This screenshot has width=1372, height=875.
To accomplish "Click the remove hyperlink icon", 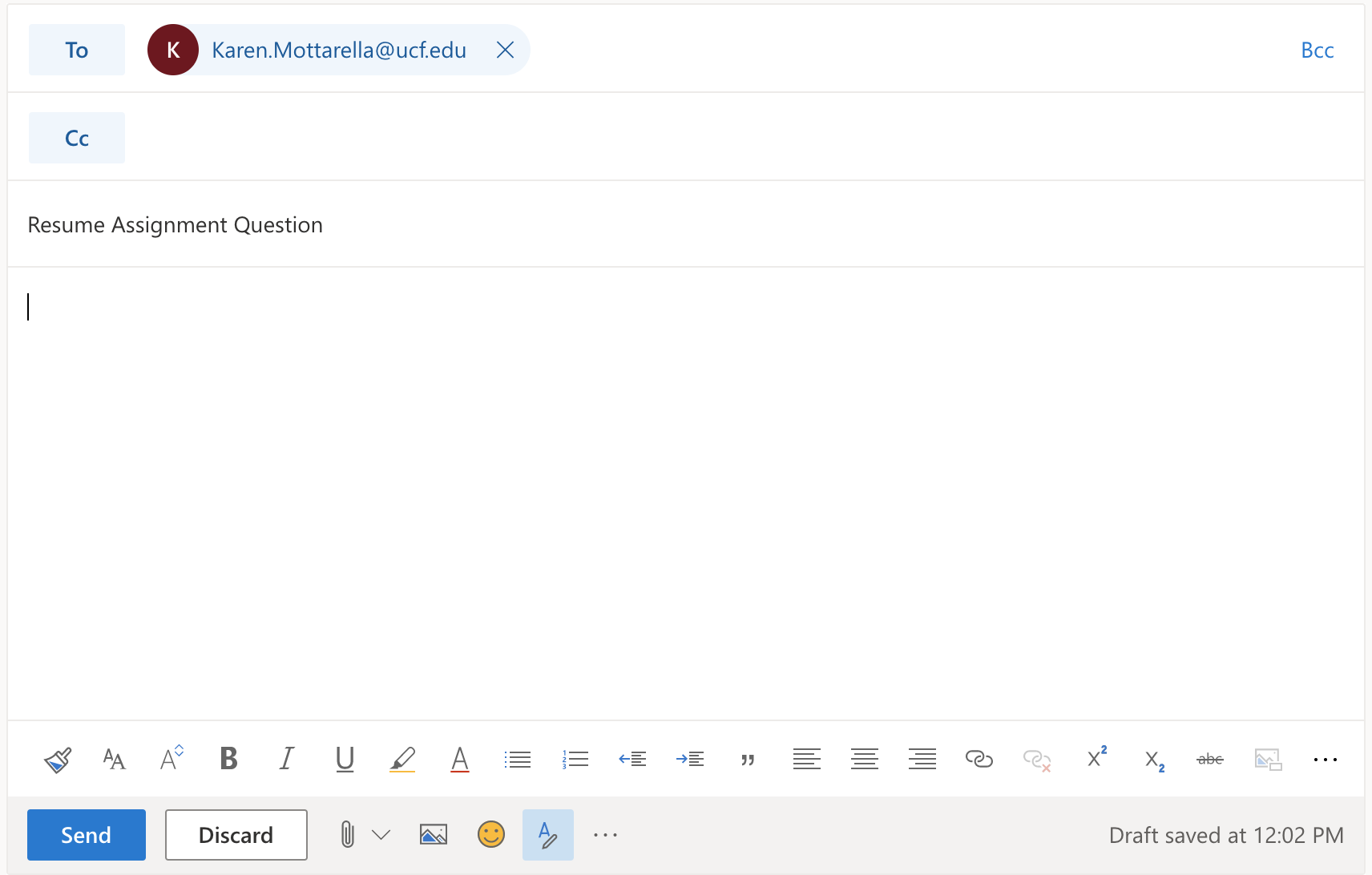I will (1037, 760).
